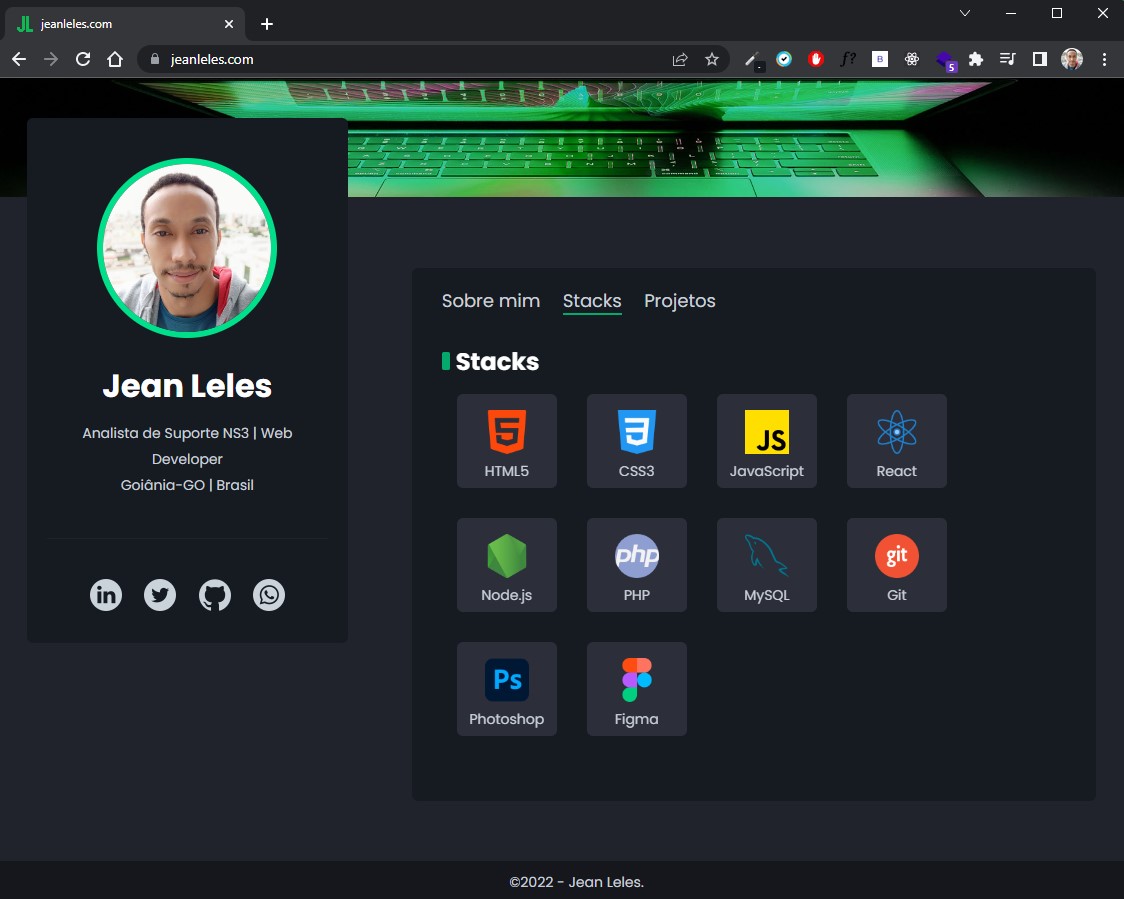Screen dimensions: 1124x899
Task: Select the HTML5 stack card
Action: [507, 441]
